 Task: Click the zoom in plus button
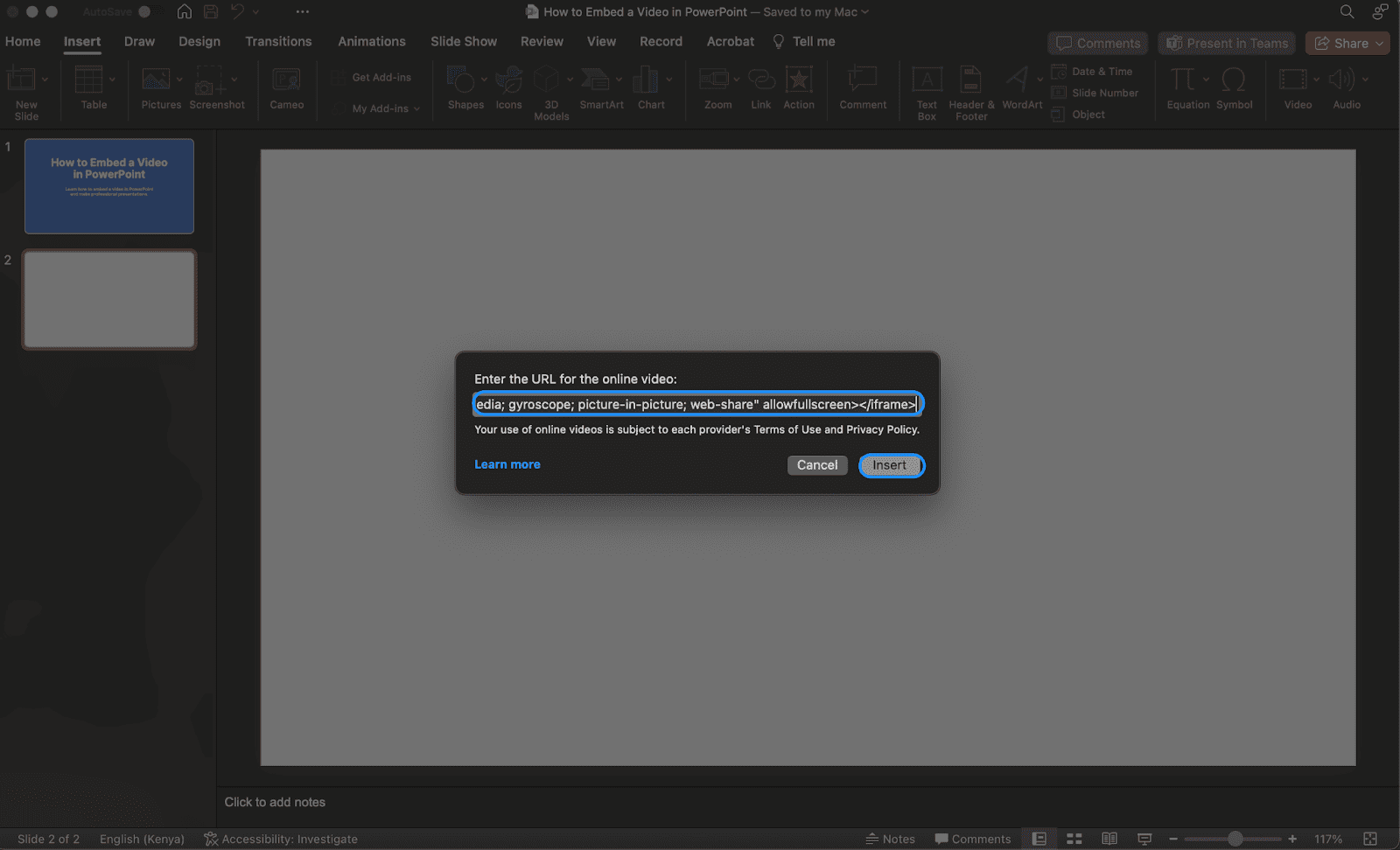(x=1292, y=839)
